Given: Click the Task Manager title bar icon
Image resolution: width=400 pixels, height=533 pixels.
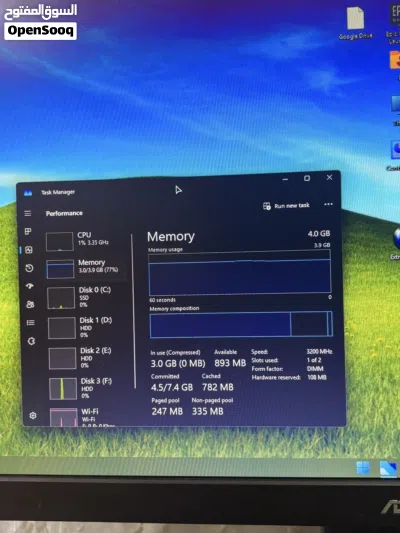Looking at the screenshot, I should pyautogui.click(x=28, y=193).
